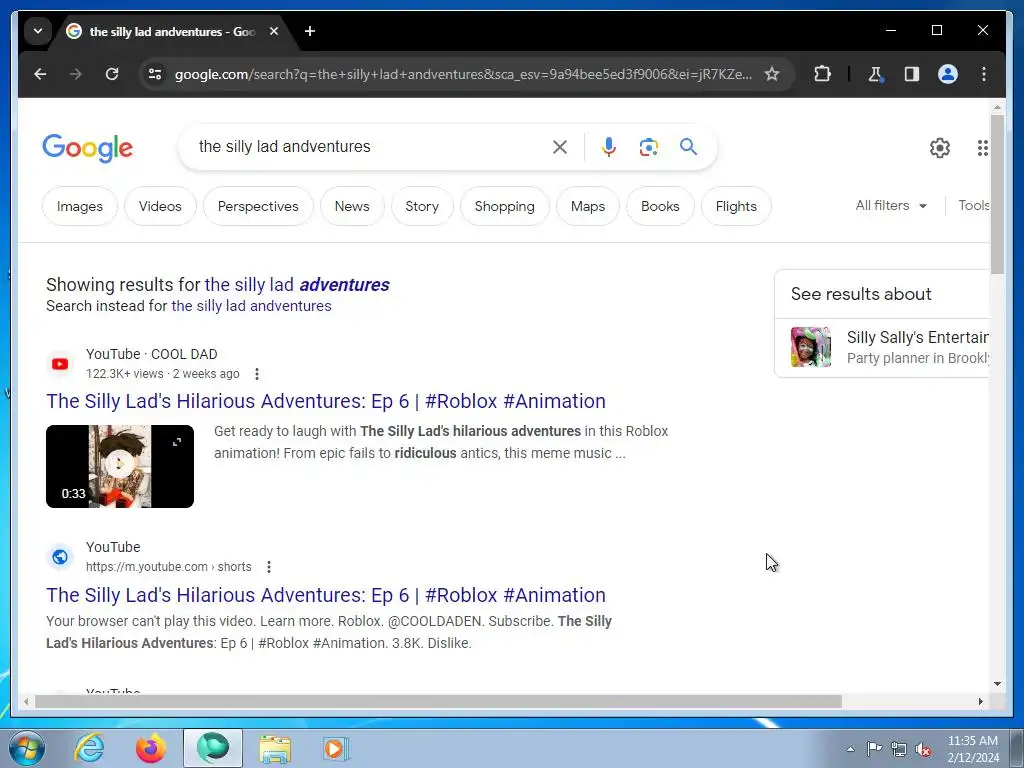1024x768 pixels.
Task: Bookmark this page with star icon
Action: 772,74
